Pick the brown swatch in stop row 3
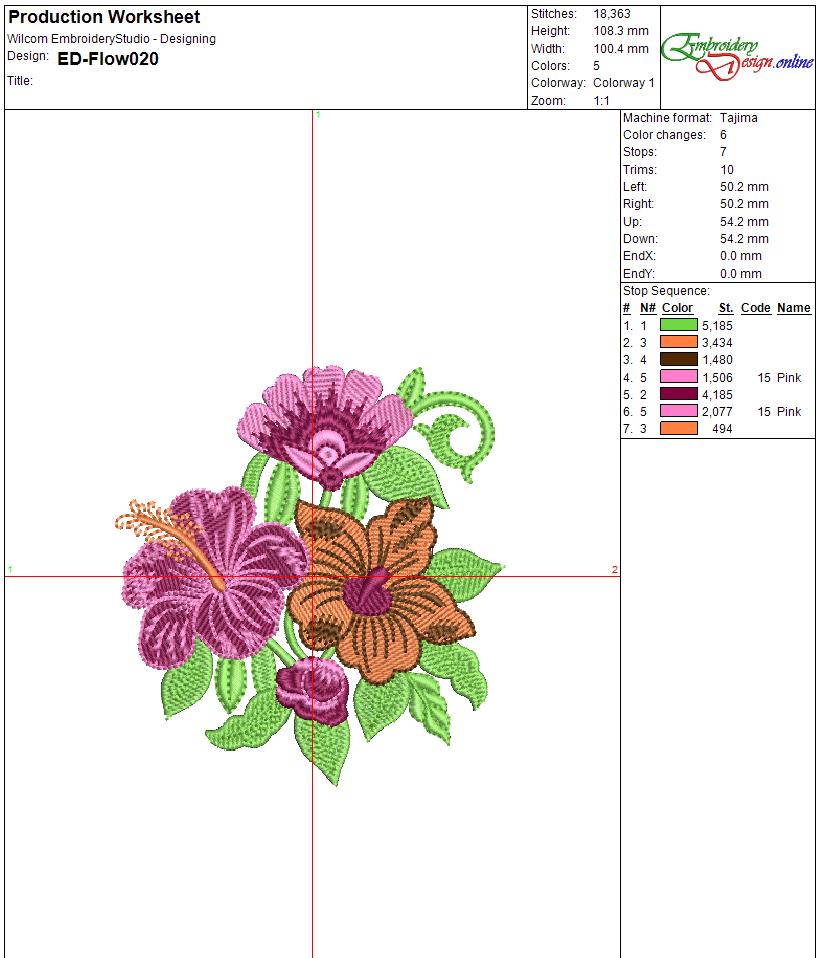The width and height of the screenshot is (829, 958). (678, 360)
